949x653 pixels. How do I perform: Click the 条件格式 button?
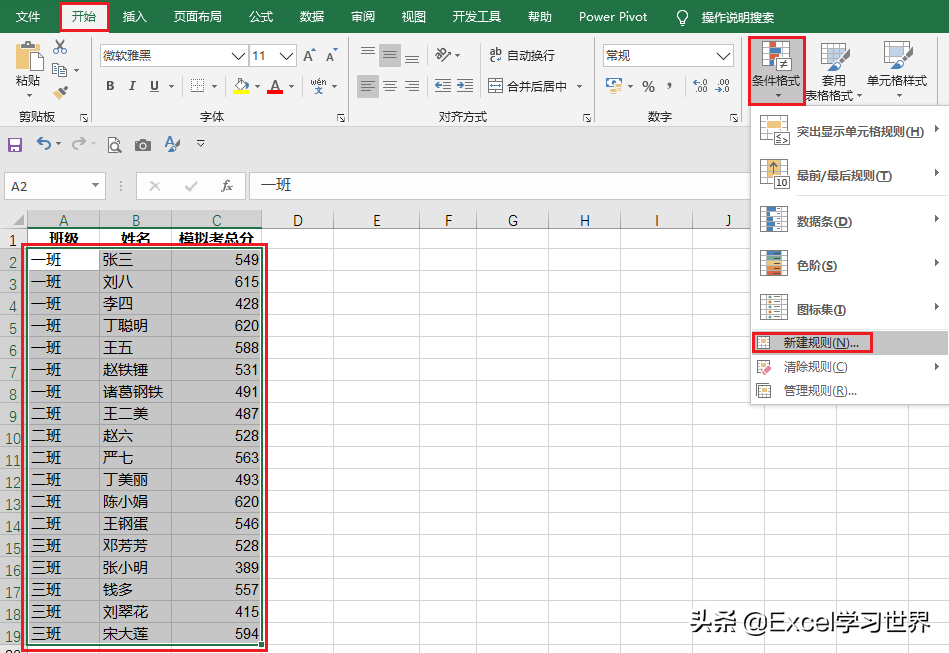click(x=777, y=70)
